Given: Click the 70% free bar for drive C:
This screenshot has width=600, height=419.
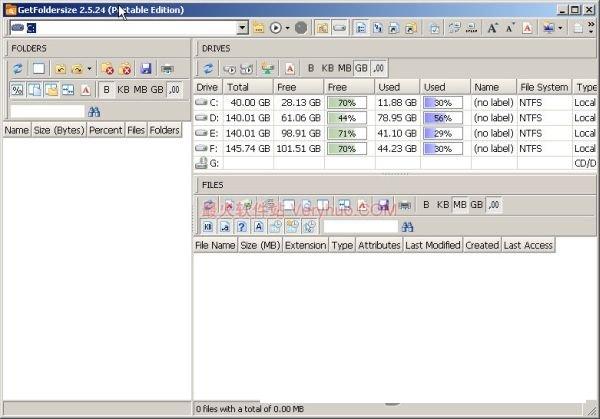Looking at the screenshot, I should point(346,102).
